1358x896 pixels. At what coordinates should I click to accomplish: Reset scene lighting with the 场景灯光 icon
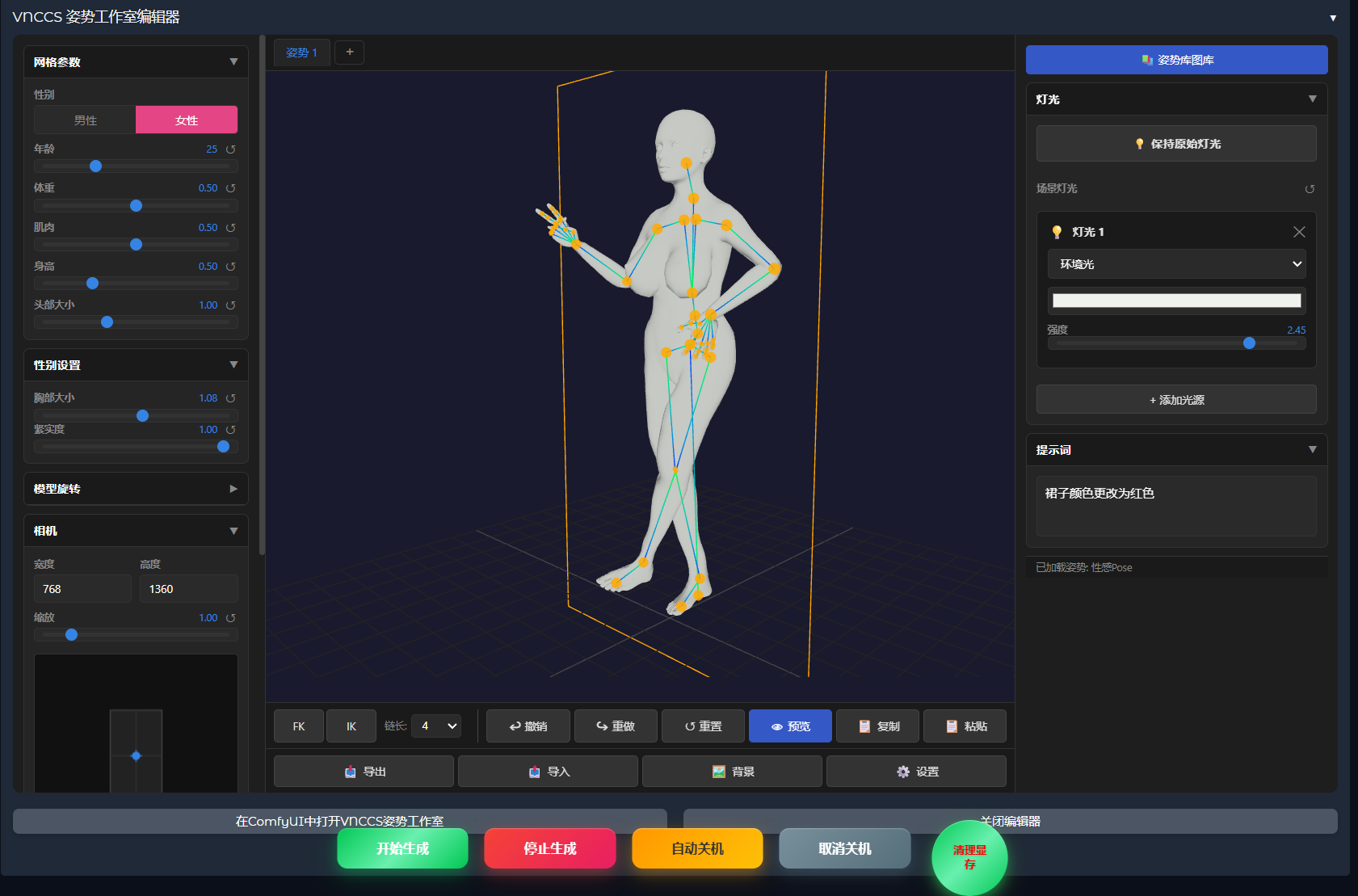click(x=1310, y=189)
